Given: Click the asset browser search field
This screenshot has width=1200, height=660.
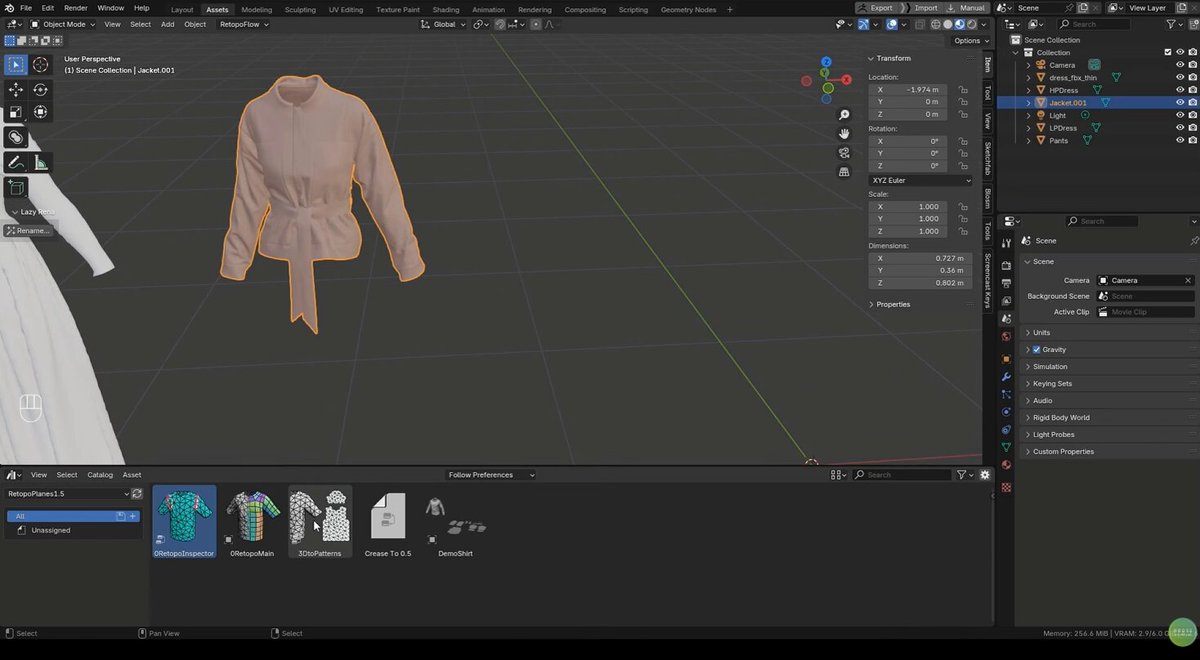Looking at the screenshot, I should click(903, 475).
